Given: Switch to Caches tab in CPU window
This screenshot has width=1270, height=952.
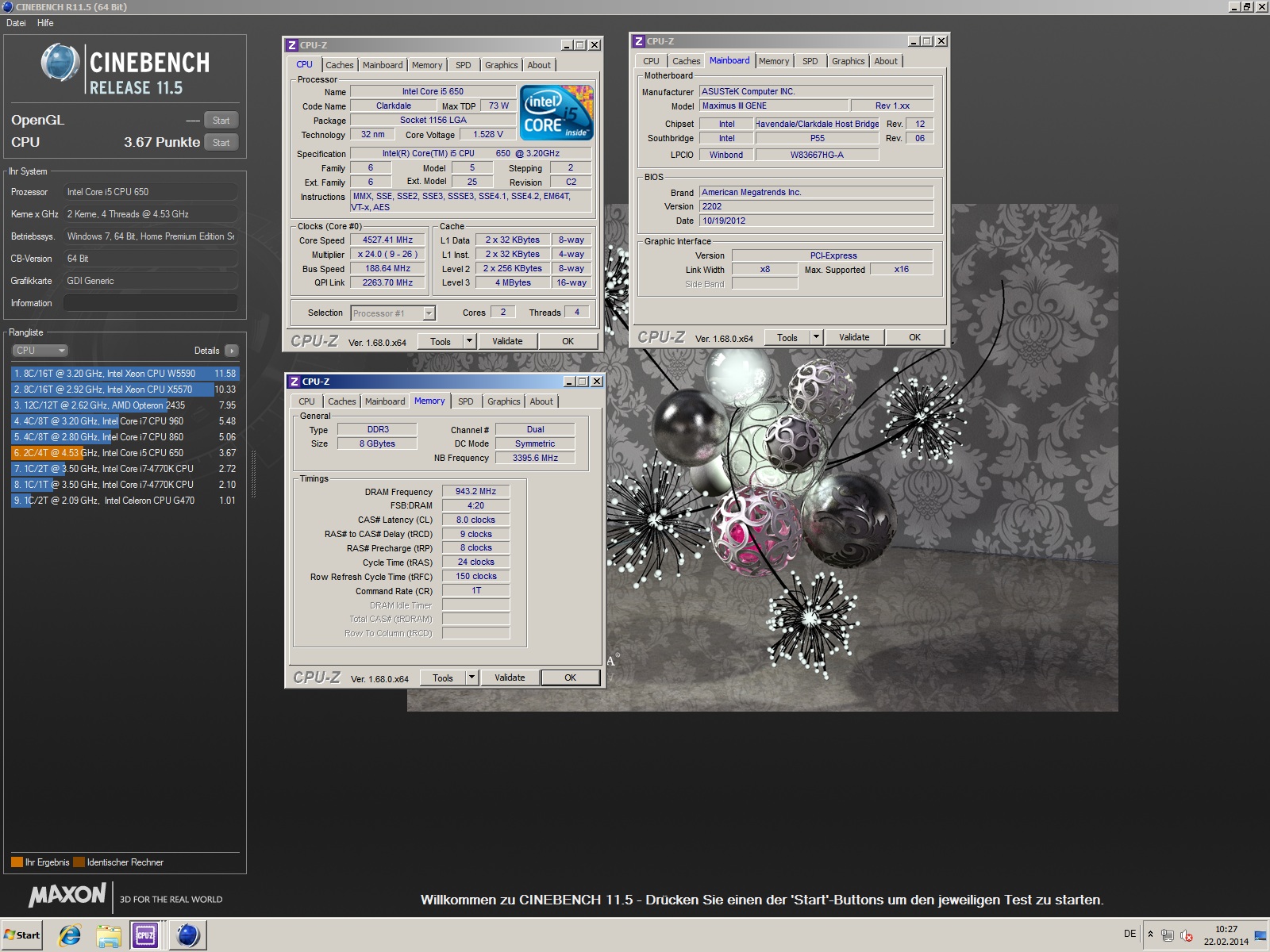Looking at the screenshot, I should (340, 65).
